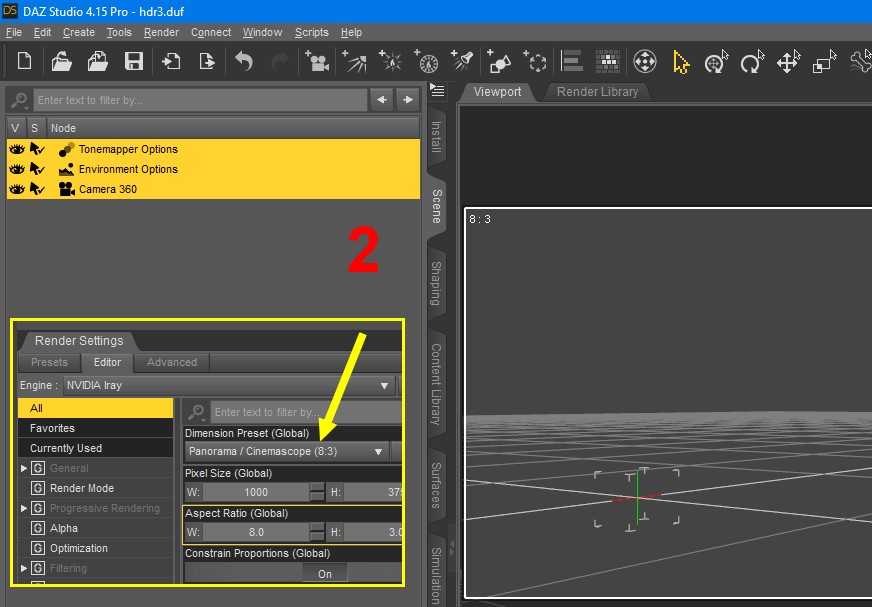
Task: Expand the Progressive Rendering group
Action: [24, 509]
